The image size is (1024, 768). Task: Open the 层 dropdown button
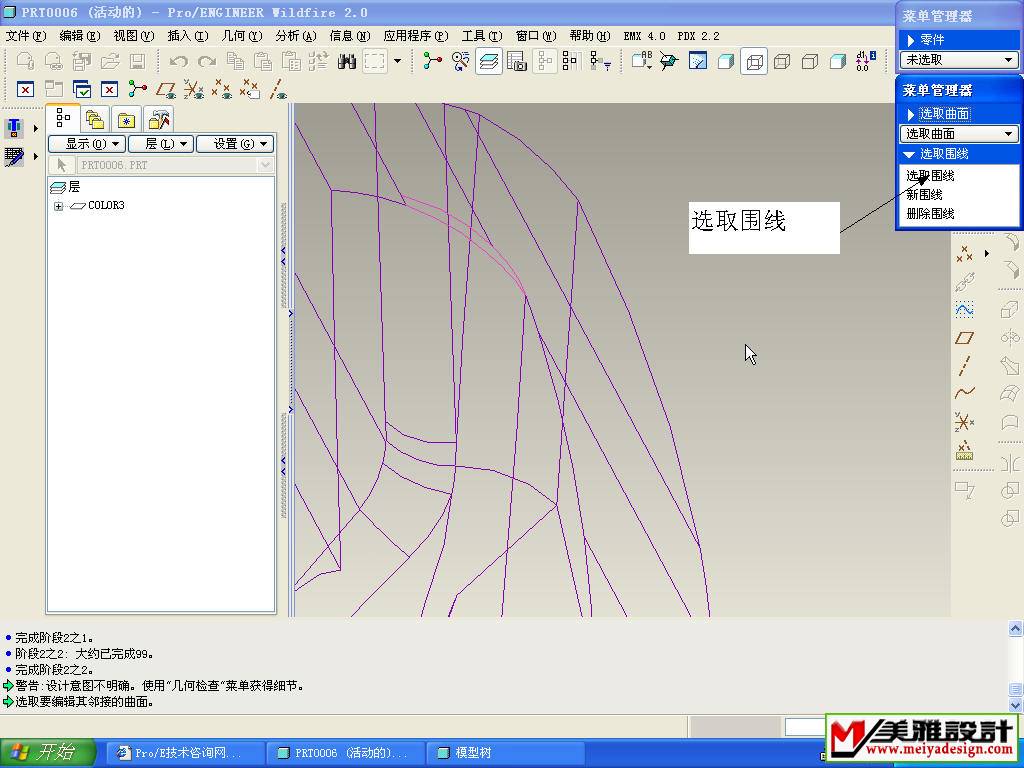point(161,144)
